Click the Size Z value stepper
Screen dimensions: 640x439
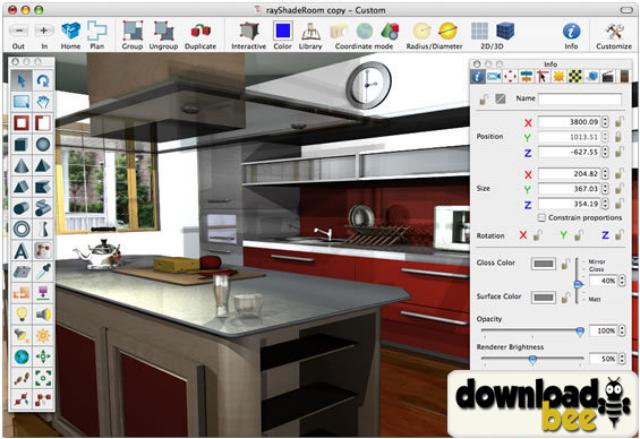605,204
